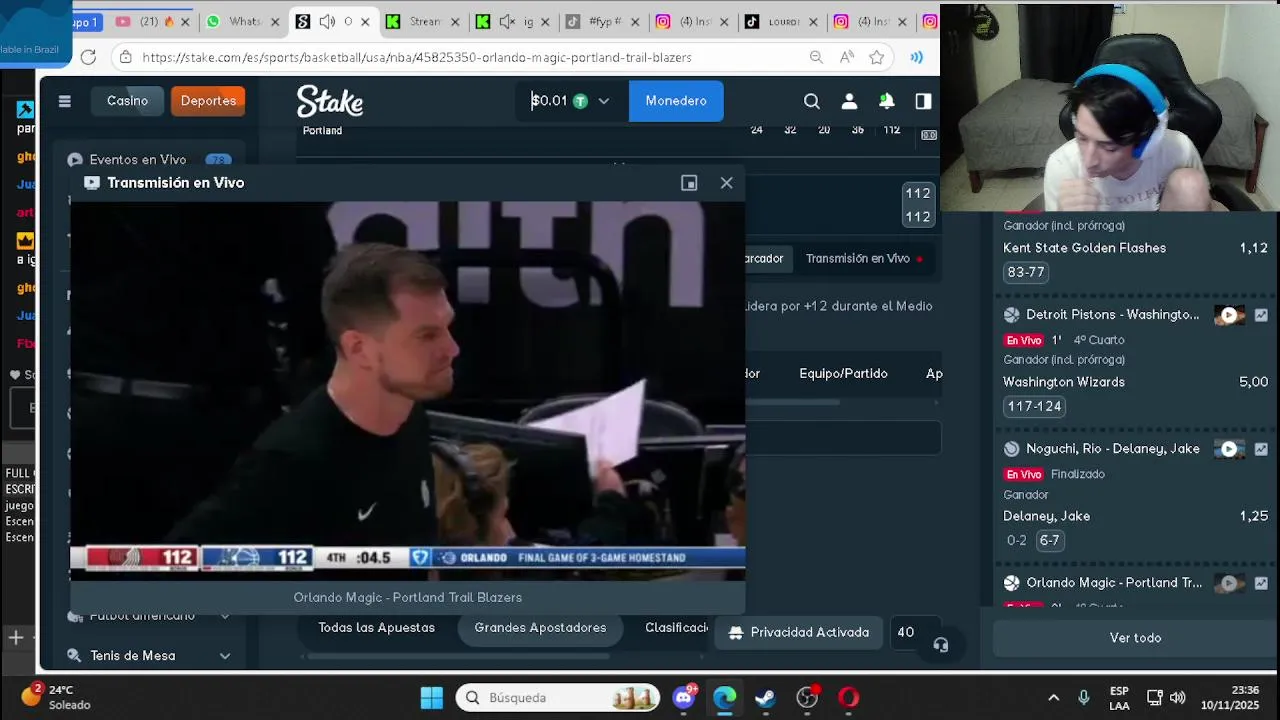
Task: Open the clock showing 23:36
Action: coord(1230,697)
